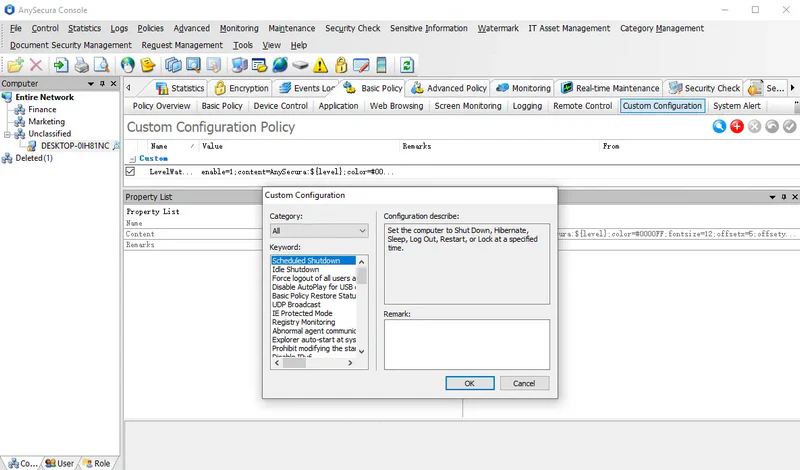The width and height of the screenshot is (800, 470).
Task: Select Idle Shutdown in the keyword list
Action: pos(295,269)
